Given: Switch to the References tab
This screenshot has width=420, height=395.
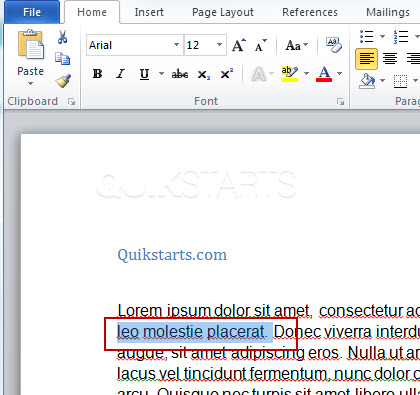Looking at the screenshot, I should coord(310,12).
